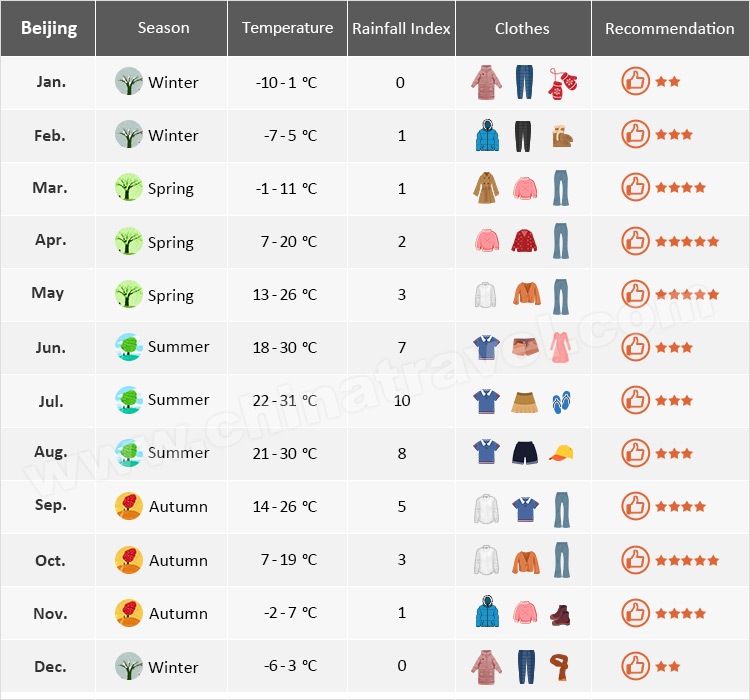Click the rainfall index value 10 for July
750x700 pixels.
[401, 400]
